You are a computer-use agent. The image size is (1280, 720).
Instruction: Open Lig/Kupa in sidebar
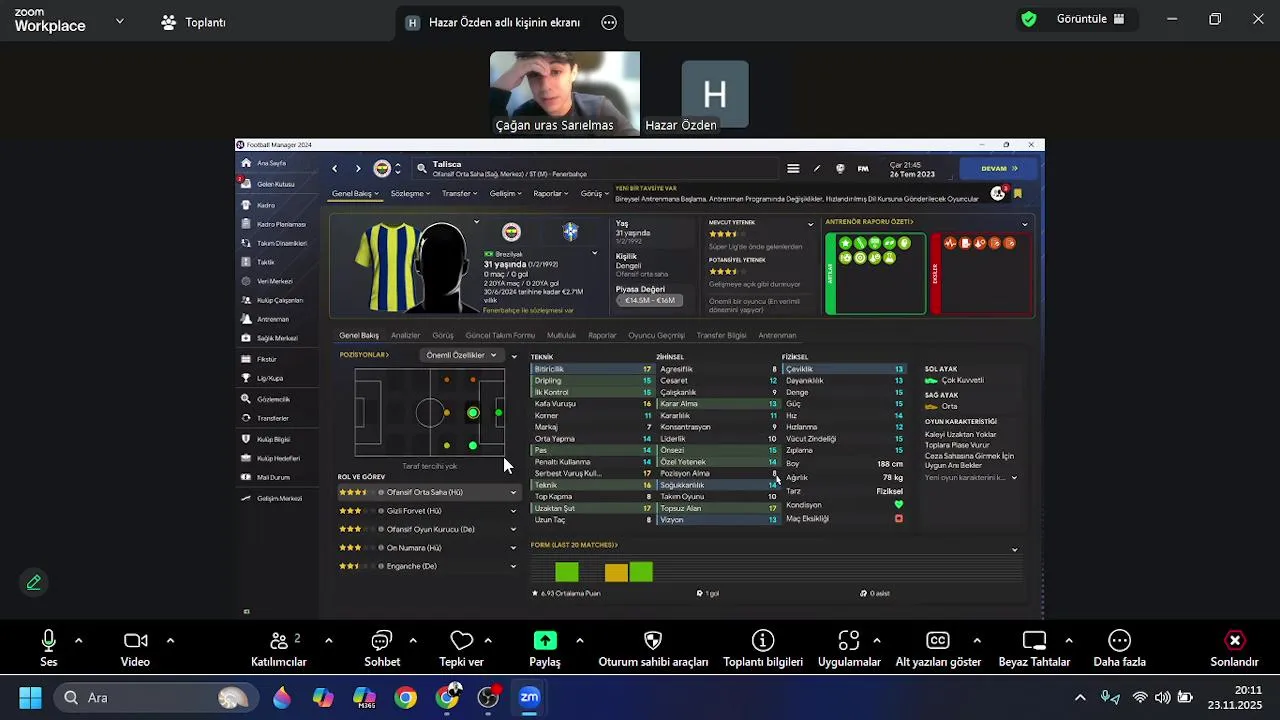[x=263, y=378]
